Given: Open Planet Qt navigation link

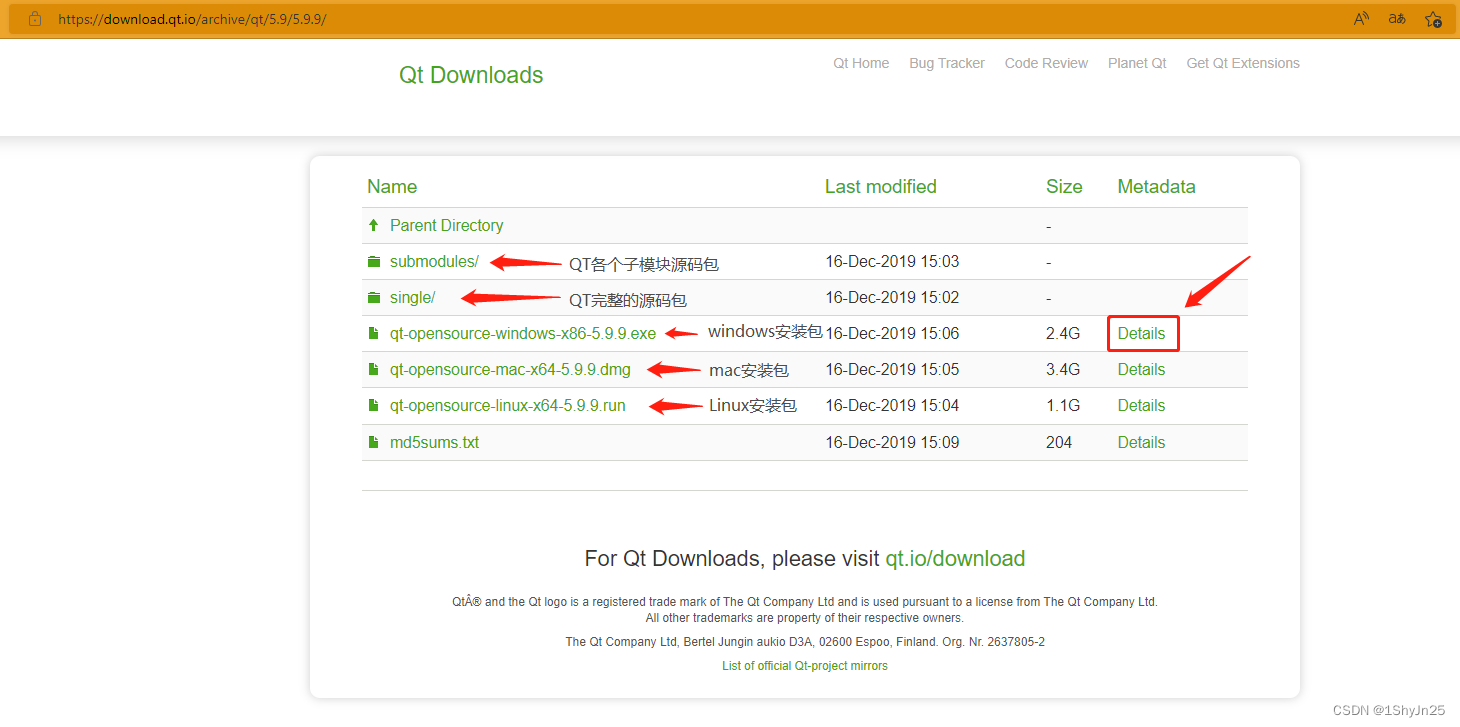Looking at the screenshot, I should coord(1137,63).
